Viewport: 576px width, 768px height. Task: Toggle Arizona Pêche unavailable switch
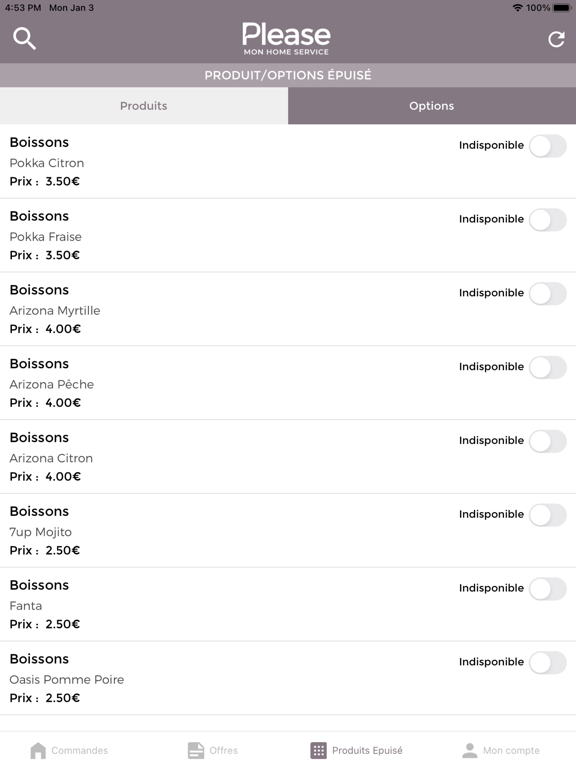pos(548,367)
